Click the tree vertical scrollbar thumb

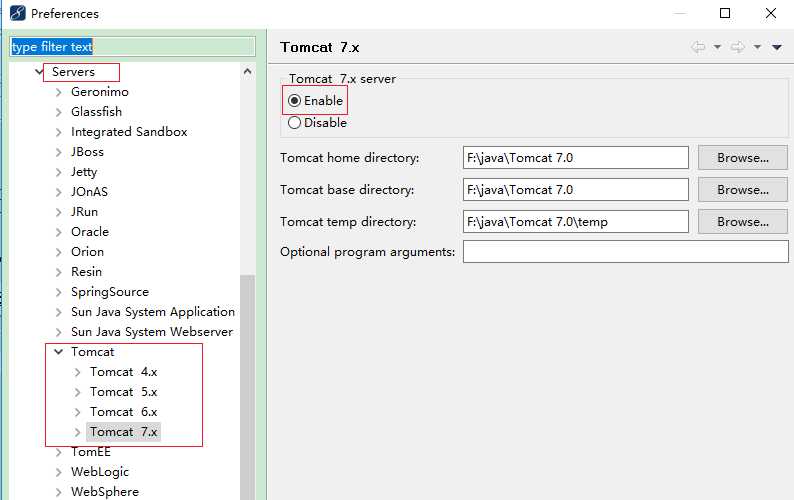(x=248, y=388)
